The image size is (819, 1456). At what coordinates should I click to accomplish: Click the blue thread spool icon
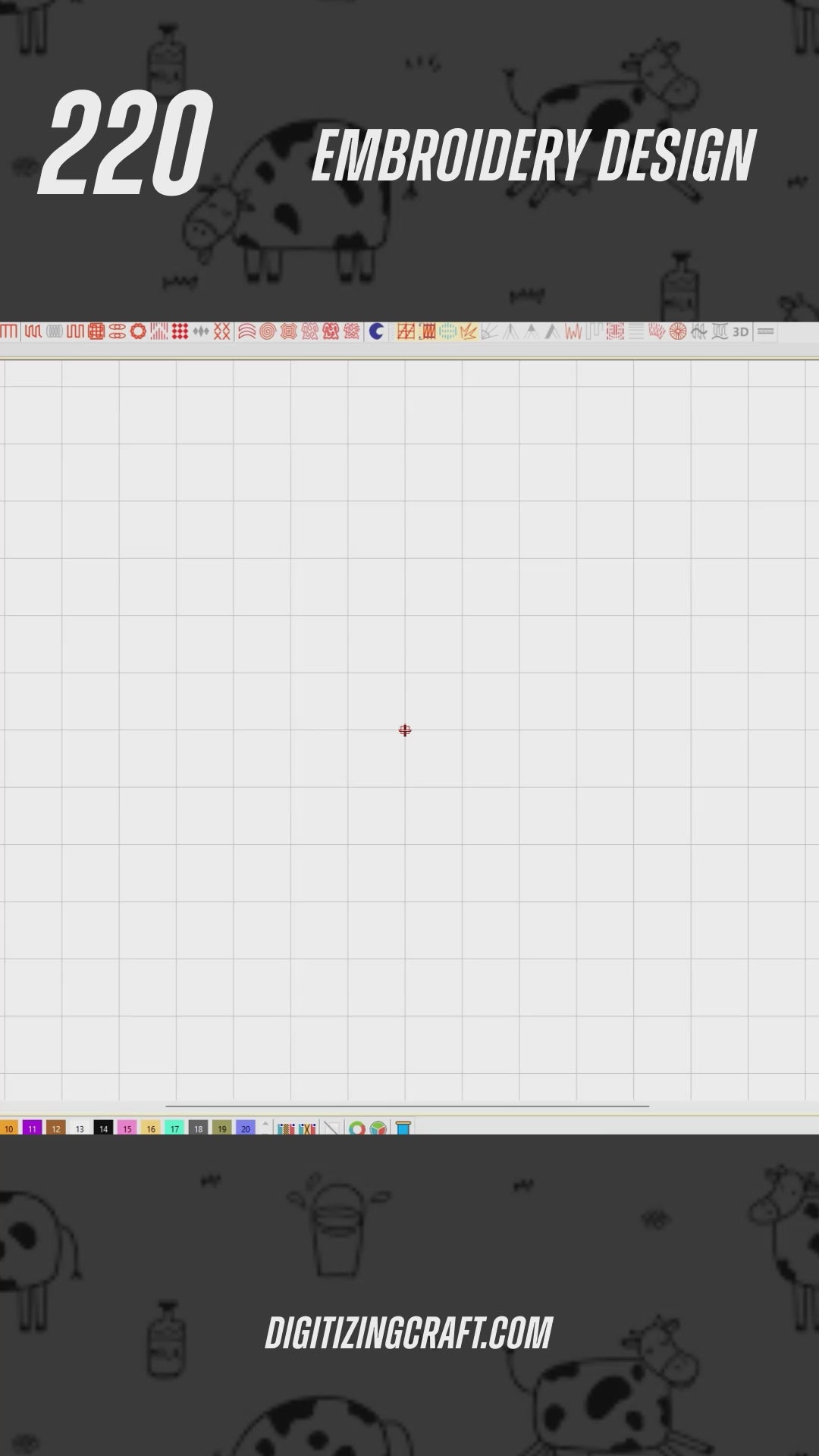click(403, 1128)
